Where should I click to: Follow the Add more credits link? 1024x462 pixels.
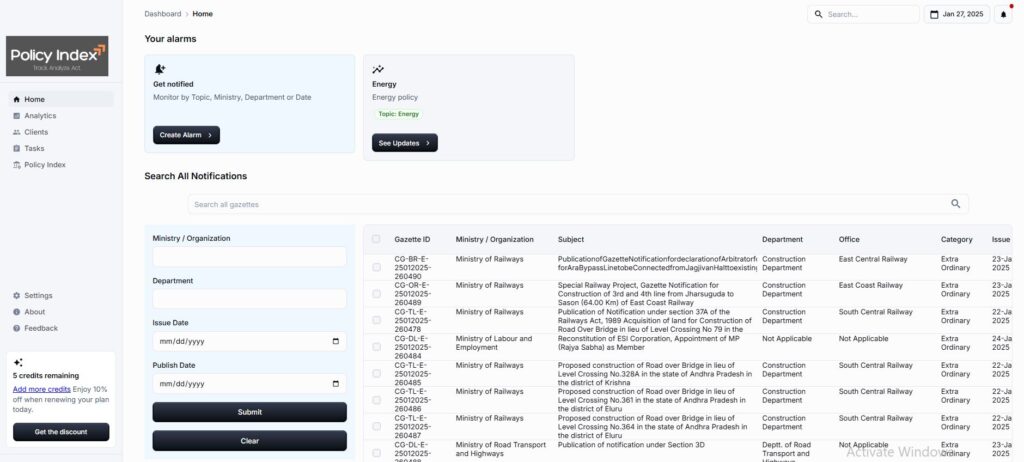pyautogui.click(x=42, y=388)
